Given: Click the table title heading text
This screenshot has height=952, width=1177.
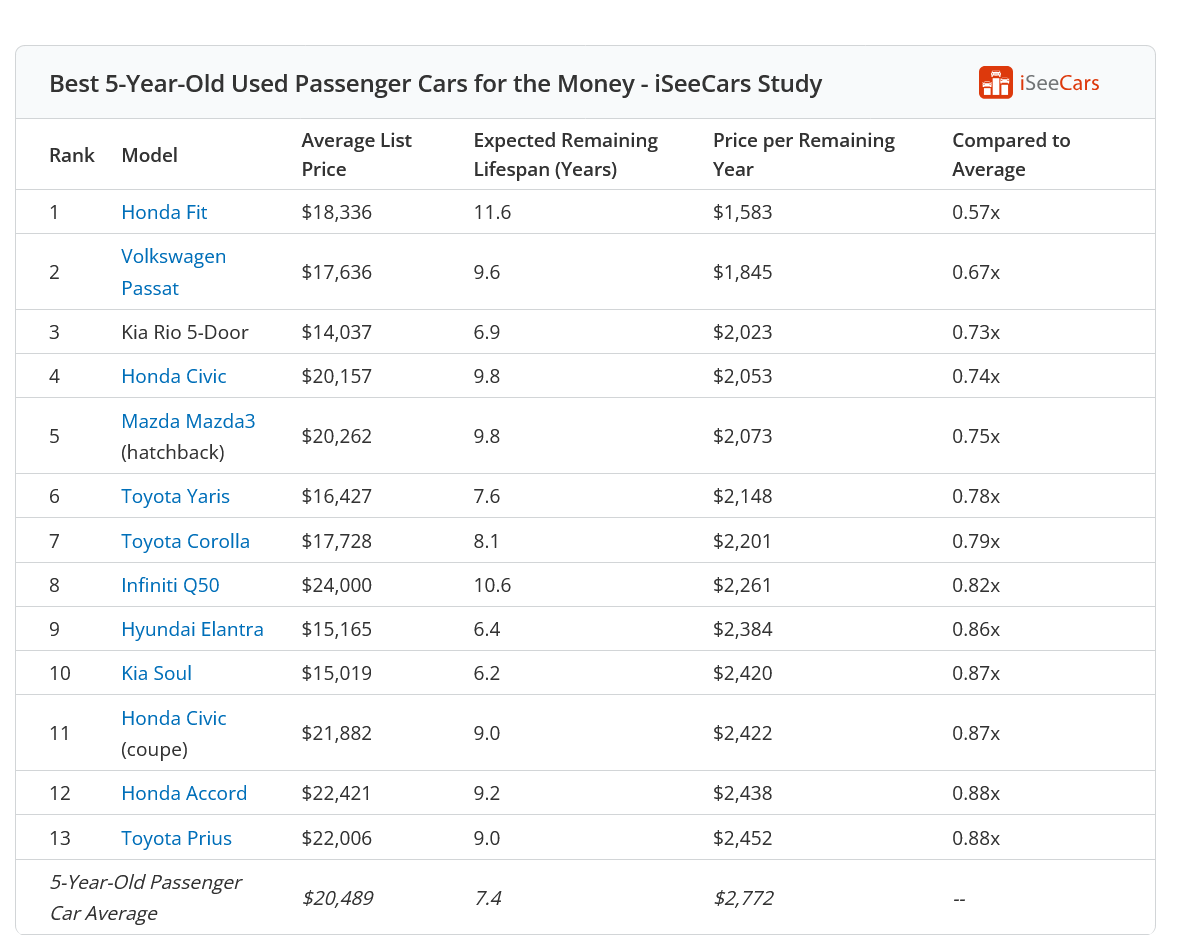Looking at the screenshot, I should coord(435,83).
